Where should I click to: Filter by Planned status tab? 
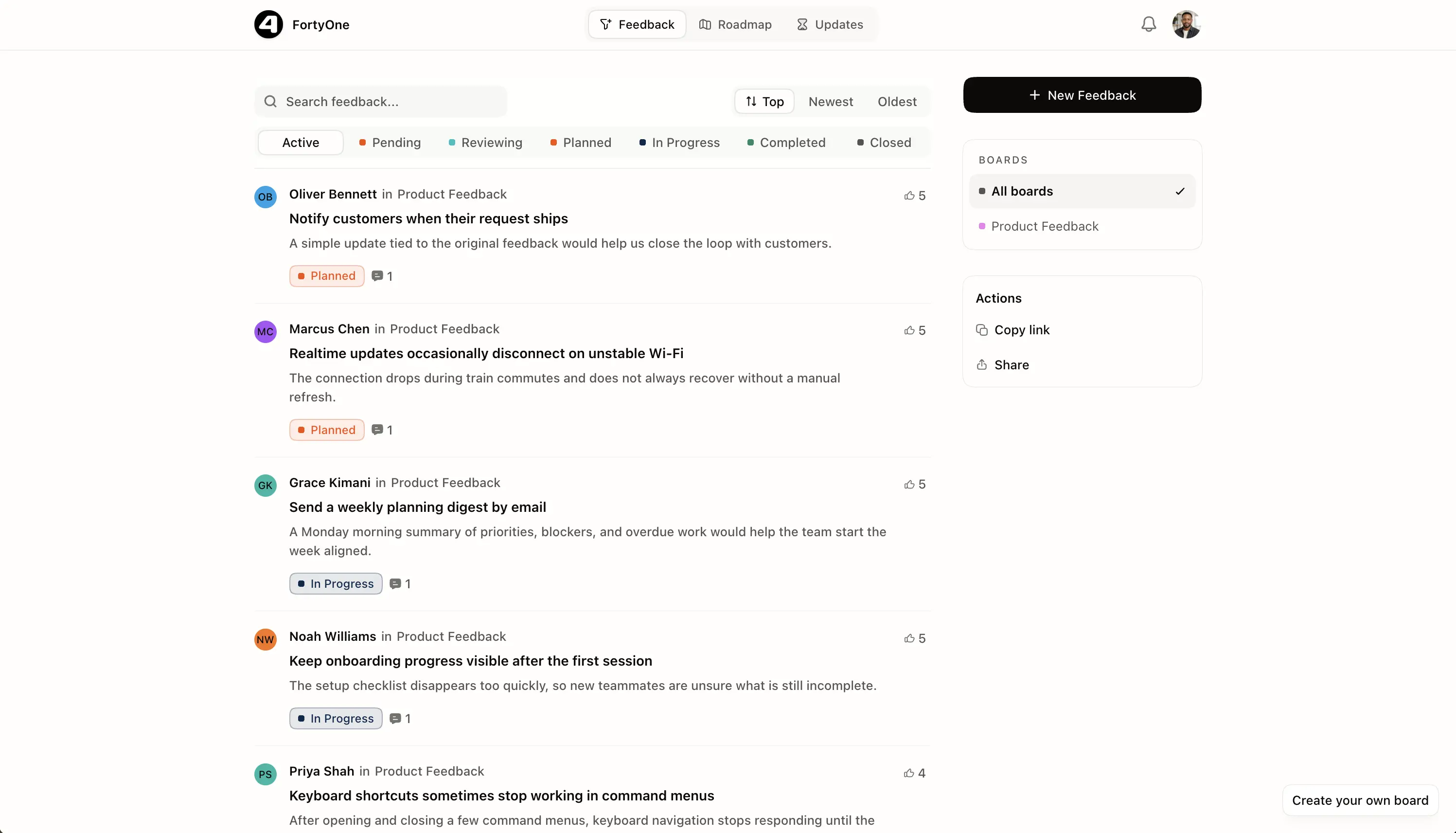point(581,143)
